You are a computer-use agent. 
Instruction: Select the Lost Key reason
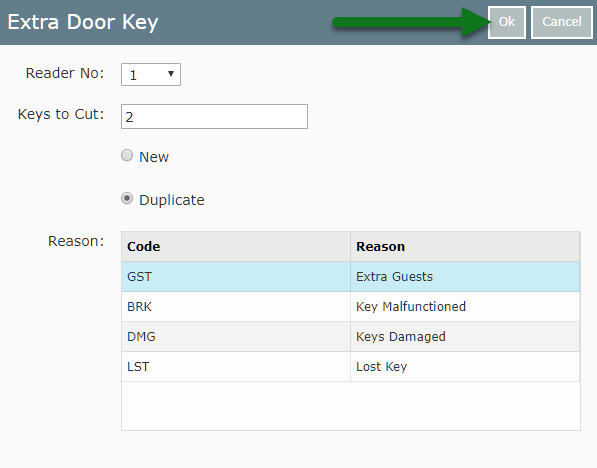click(x=382, y=367)
